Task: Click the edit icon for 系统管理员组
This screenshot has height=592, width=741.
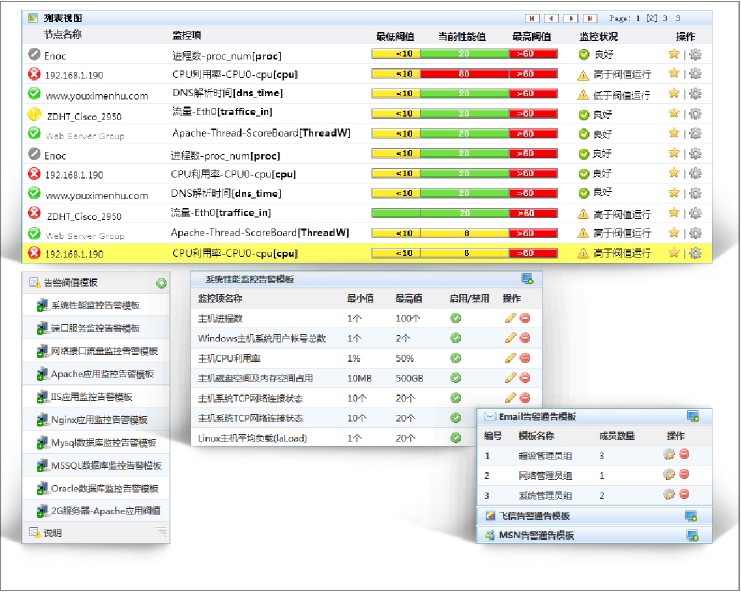Action: [669, 495]
